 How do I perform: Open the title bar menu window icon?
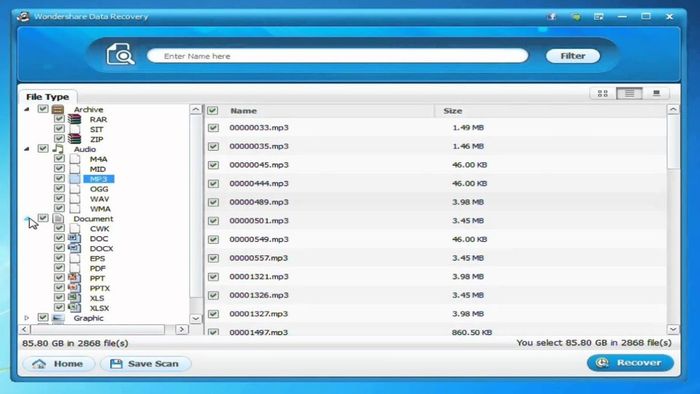coord(599,17)
